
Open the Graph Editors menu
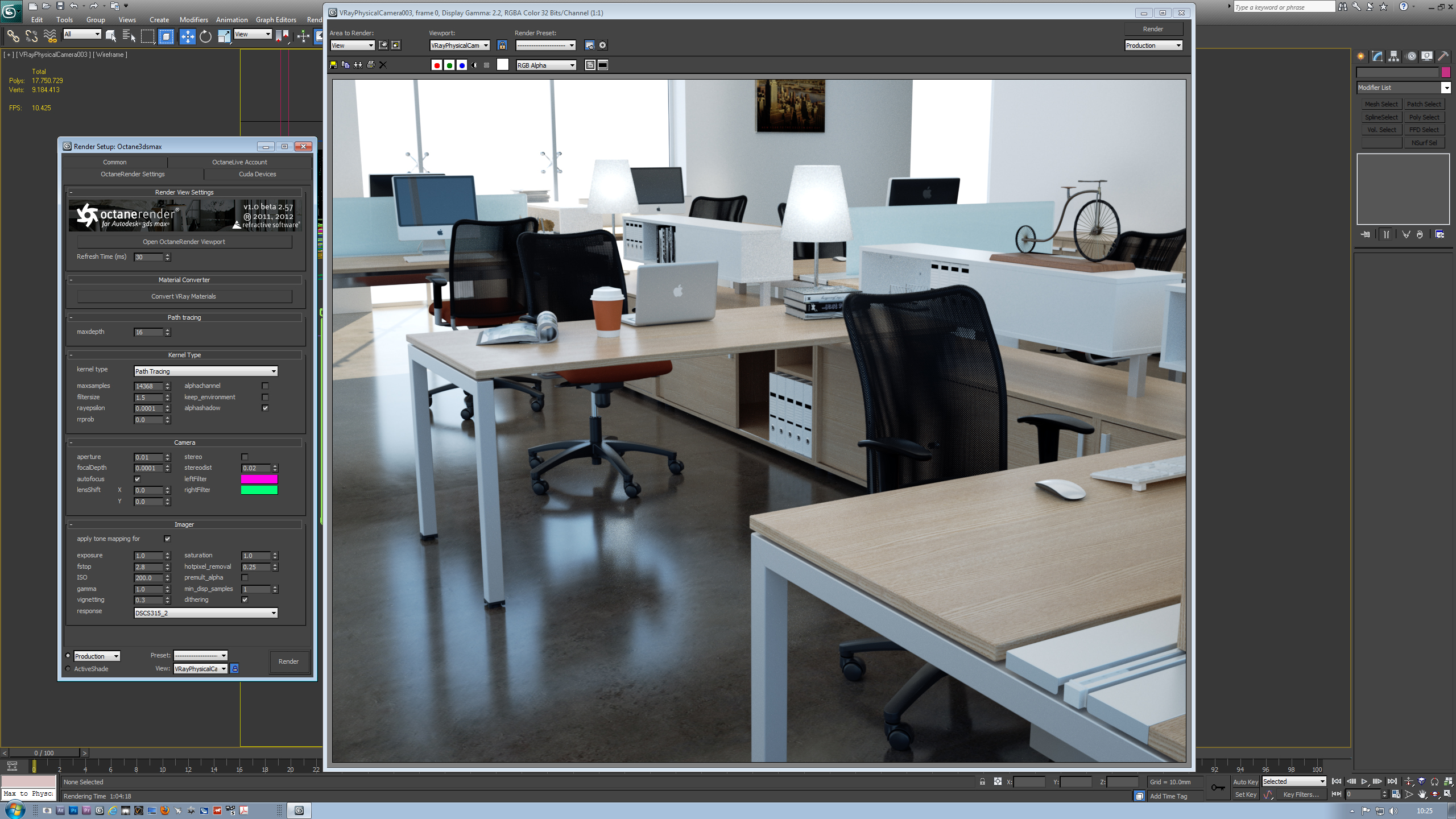pyautogui.click(x=276, y=20)
